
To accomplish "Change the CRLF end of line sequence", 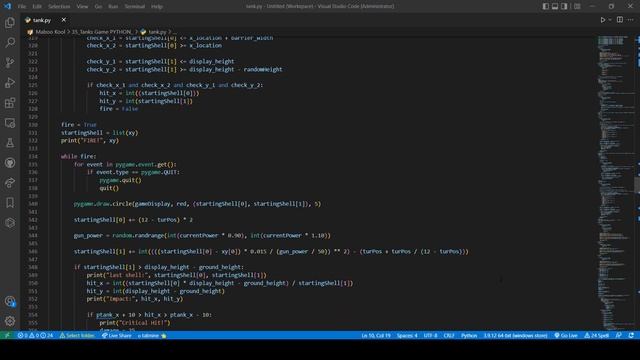I will point(449,336).
